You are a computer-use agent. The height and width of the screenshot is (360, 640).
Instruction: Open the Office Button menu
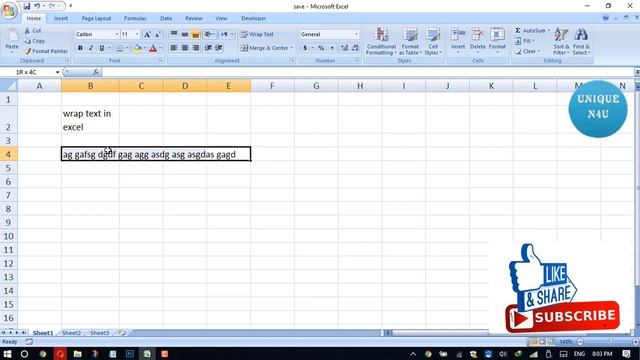(9, 10)
